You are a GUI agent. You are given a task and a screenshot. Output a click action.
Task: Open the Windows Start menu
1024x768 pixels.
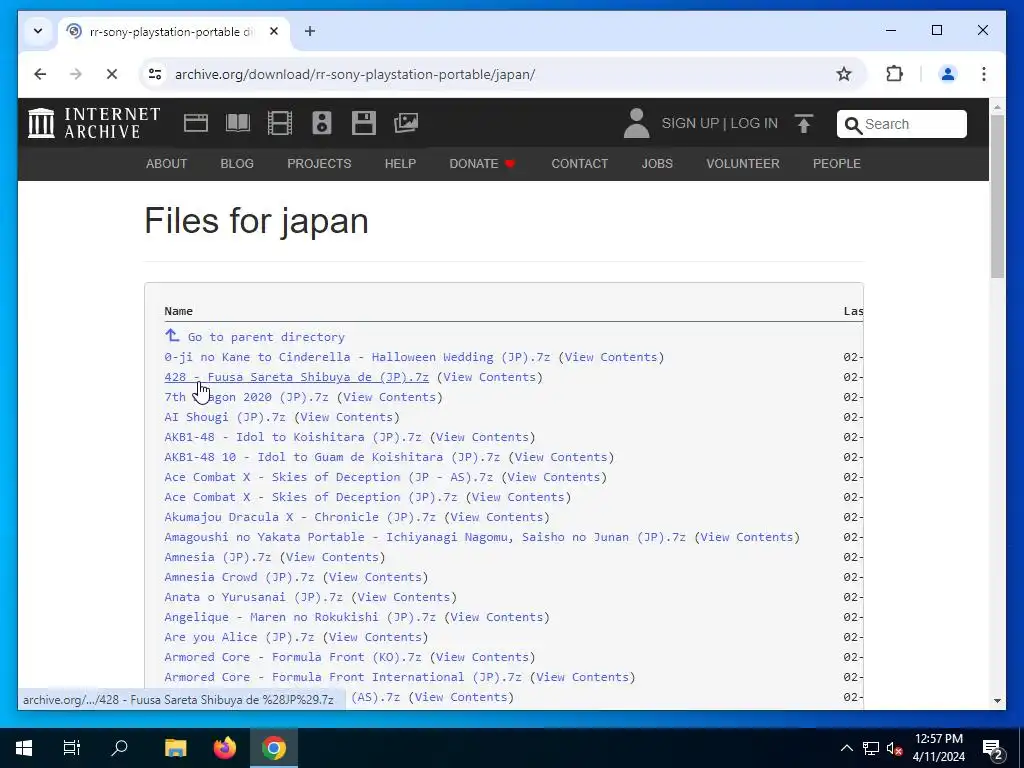click(x=24, y=747)
